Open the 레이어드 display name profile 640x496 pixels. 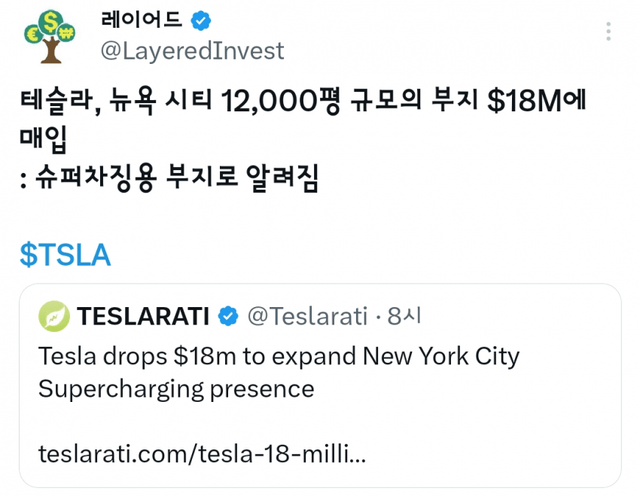click(x=142, y=20)
